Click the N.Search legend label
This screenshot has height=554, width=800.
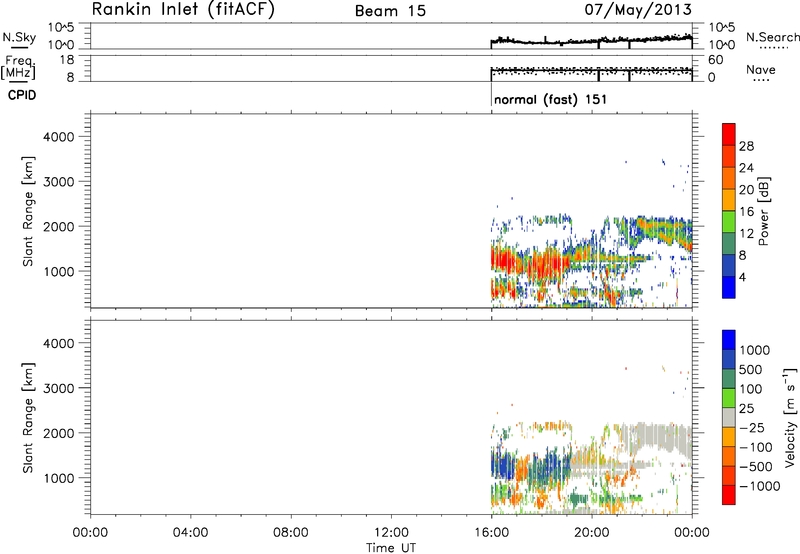pos(773,37)
